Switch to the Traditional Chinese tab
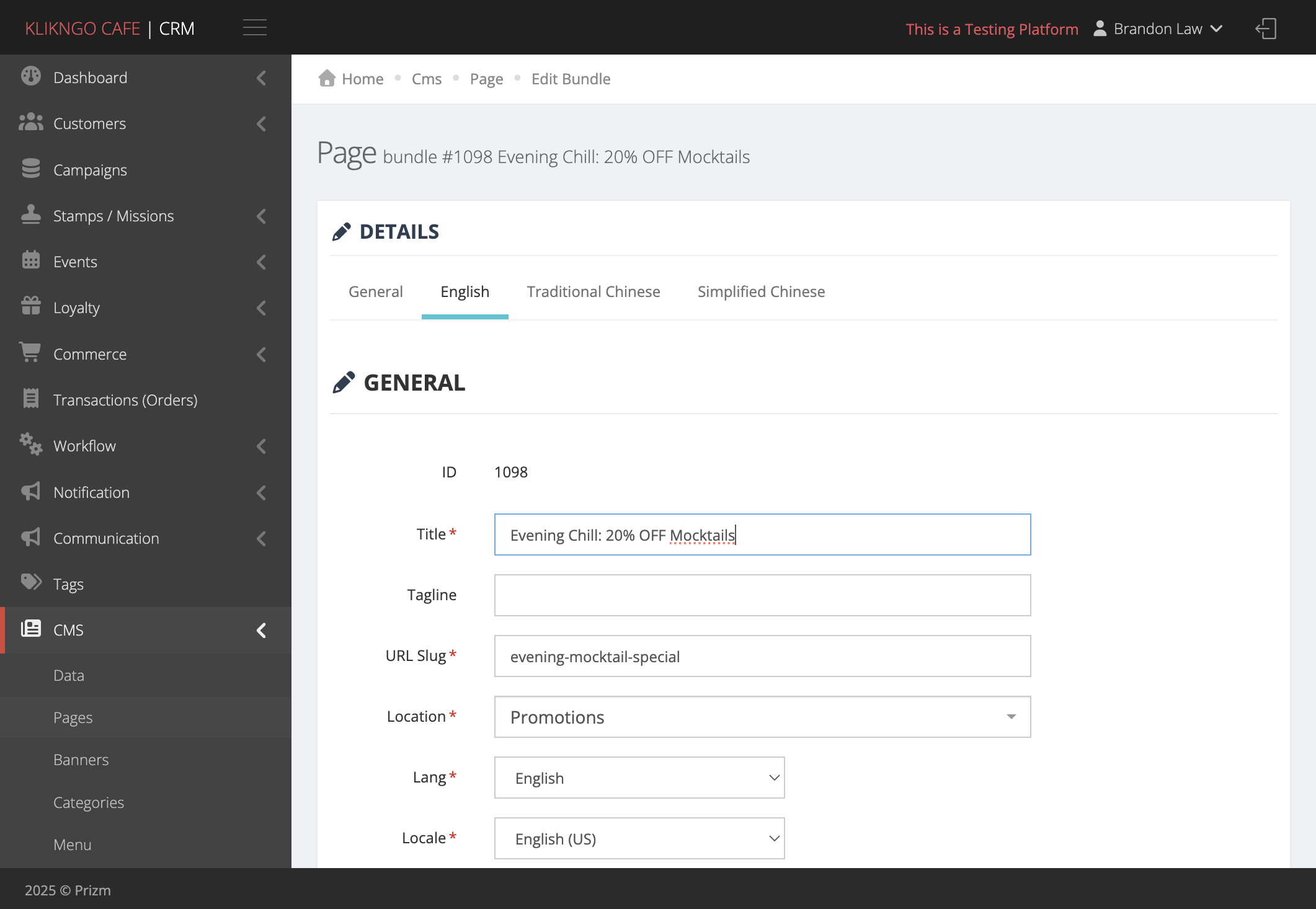Screen dimensions: 1316x909 tap(594, 291)
